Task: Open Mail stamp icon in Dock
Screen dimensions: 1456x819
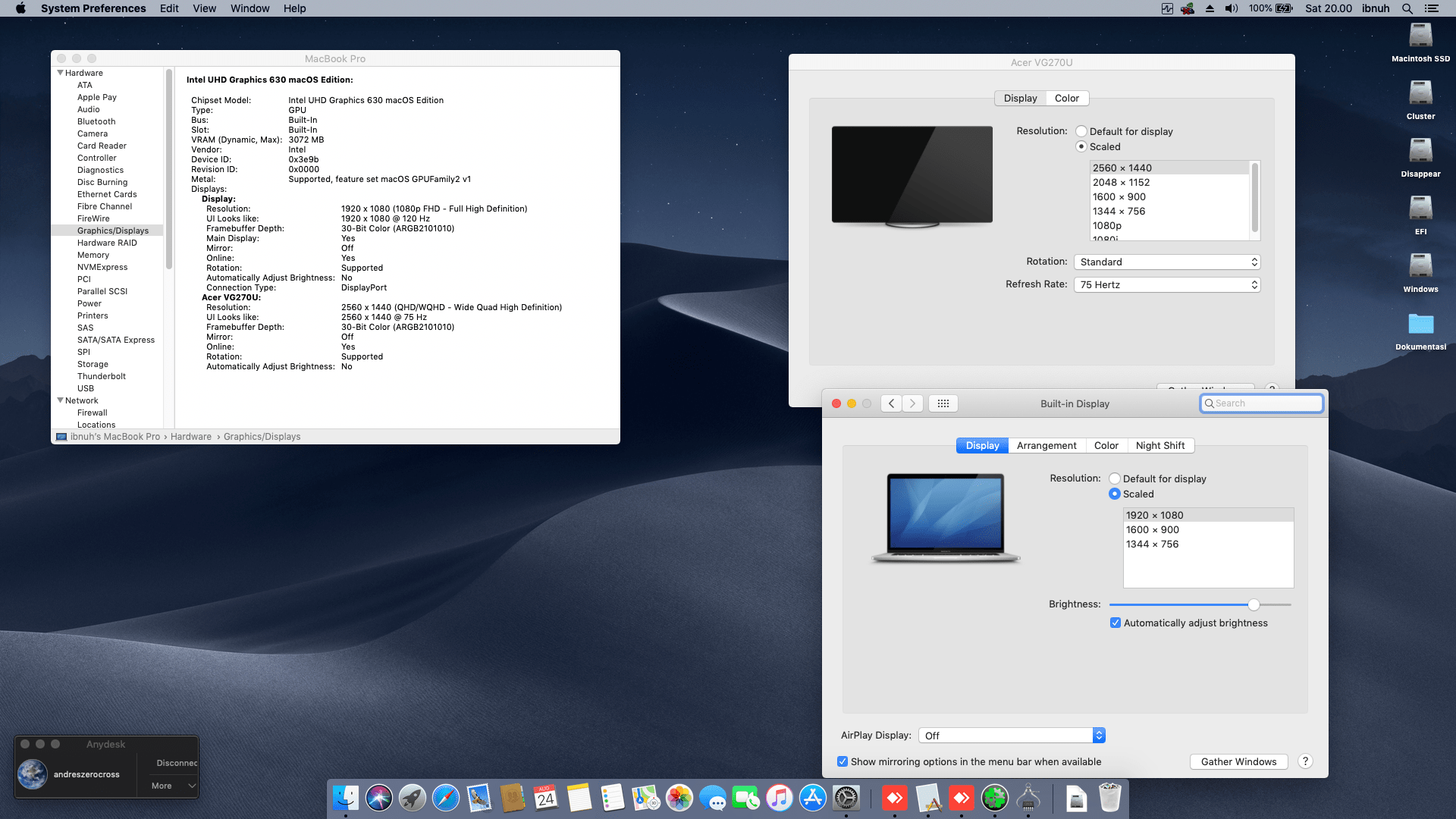Action: click(x=479, y=798)
